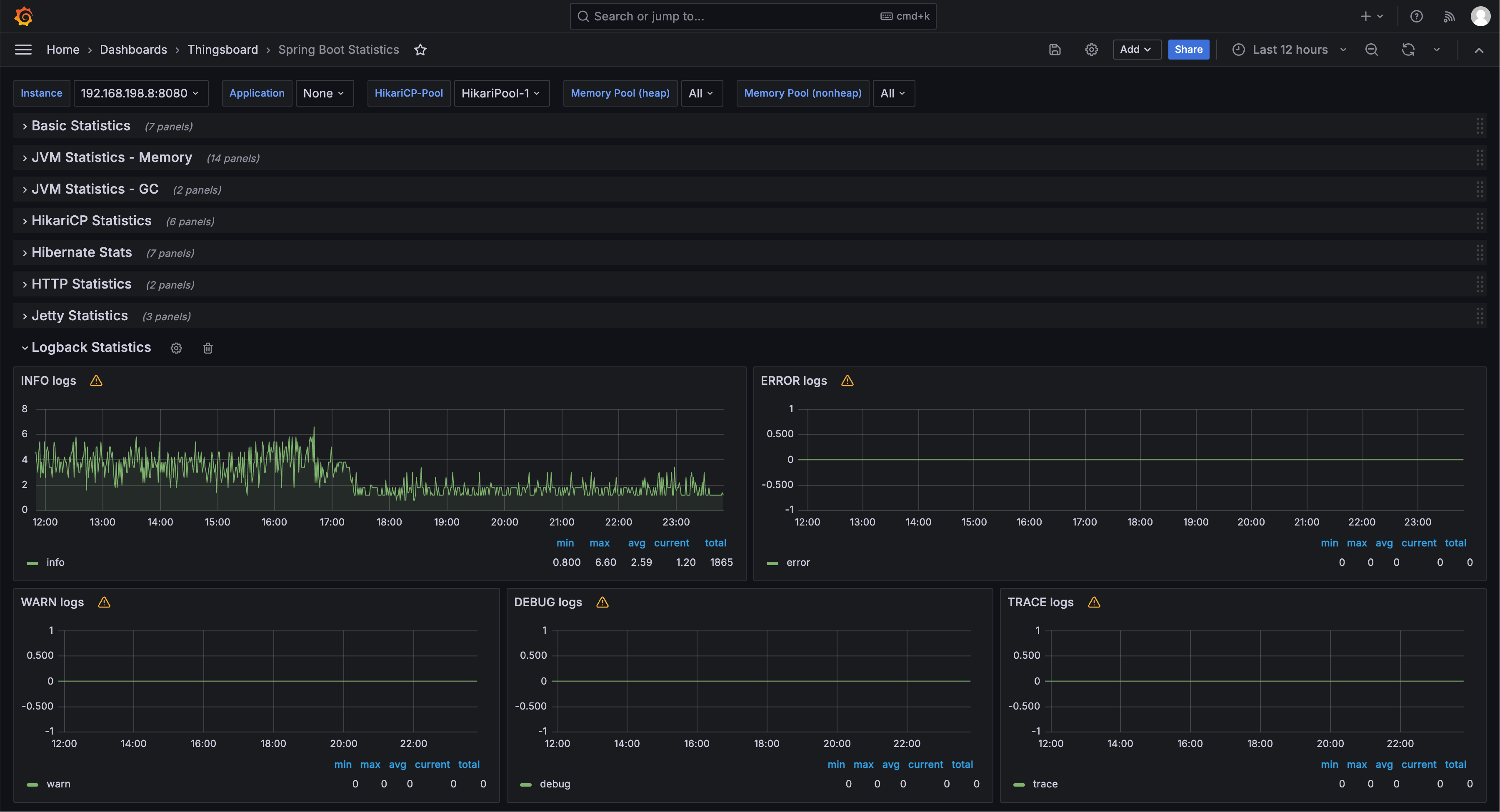Image resolution: width=1500 pixels, height=812 pixels.
Task: Open the Last 12 hours time picker
Action: coord(1289,50)
